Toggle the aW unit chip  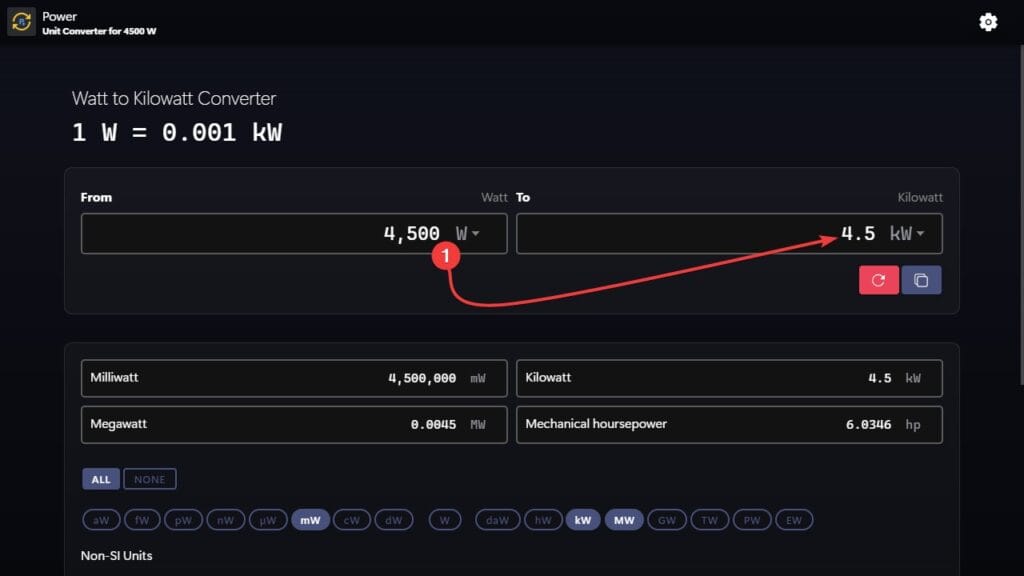[101, 520]
